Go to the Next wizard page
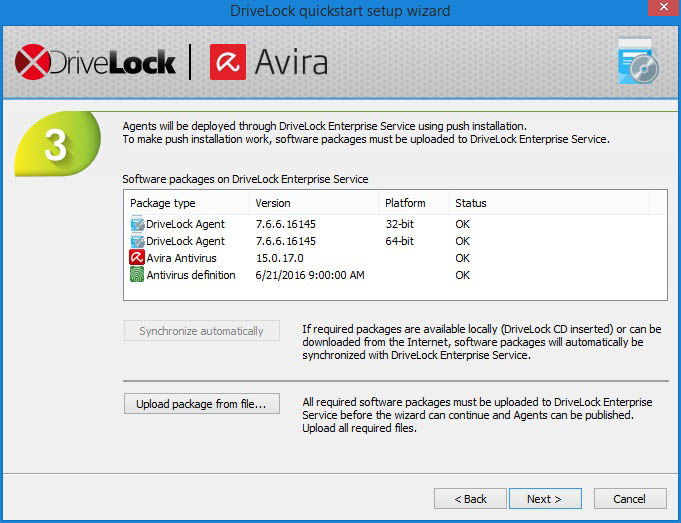 [x=545, y=498]
